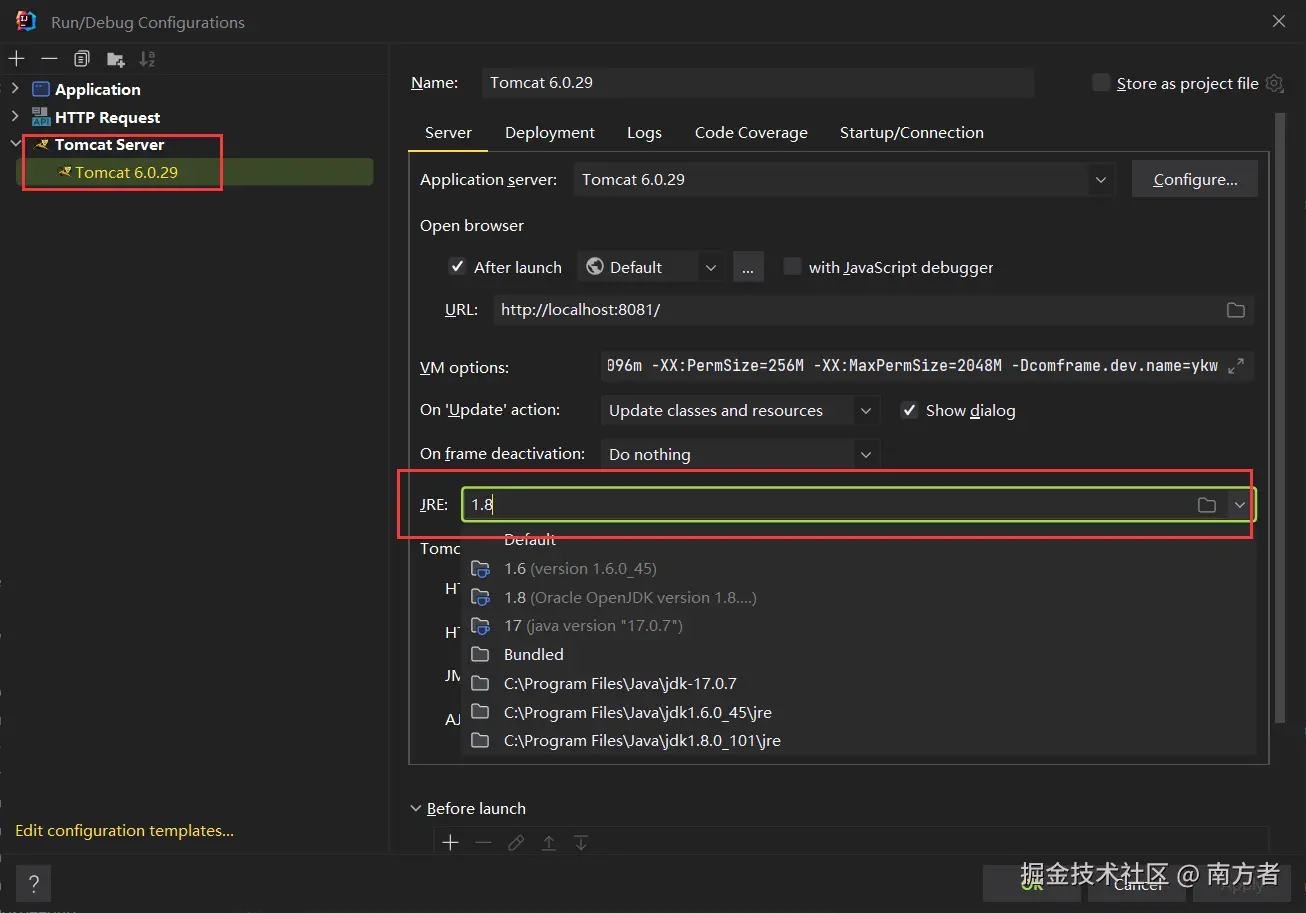Add new configuration with plus icon

[16, 59]
